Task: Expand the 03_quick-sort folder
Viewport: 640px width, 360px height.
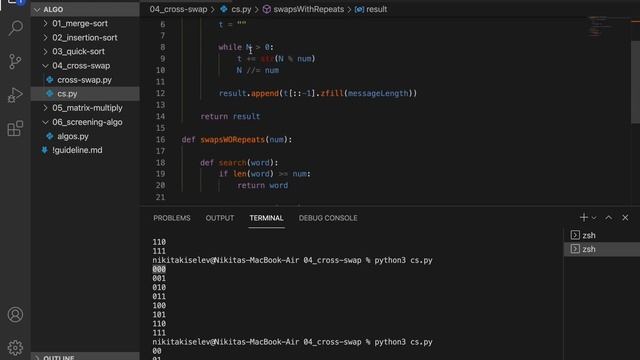Action: coord(45,51)
